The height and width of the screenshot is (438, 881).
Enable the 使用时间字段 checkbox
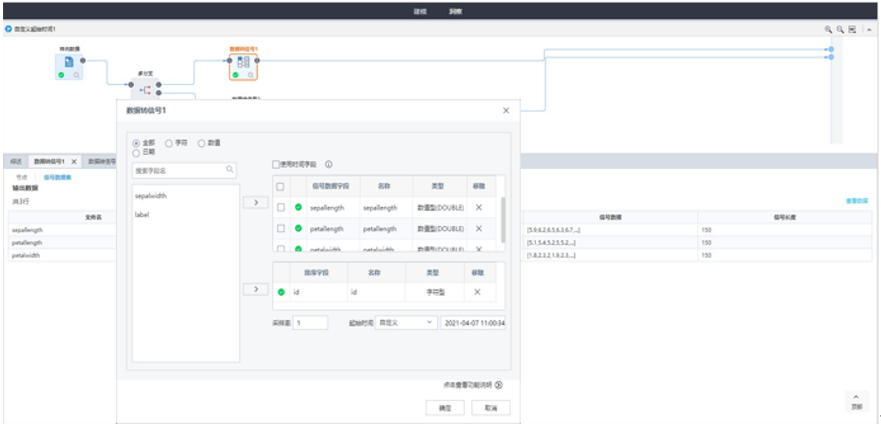(277, 165)
